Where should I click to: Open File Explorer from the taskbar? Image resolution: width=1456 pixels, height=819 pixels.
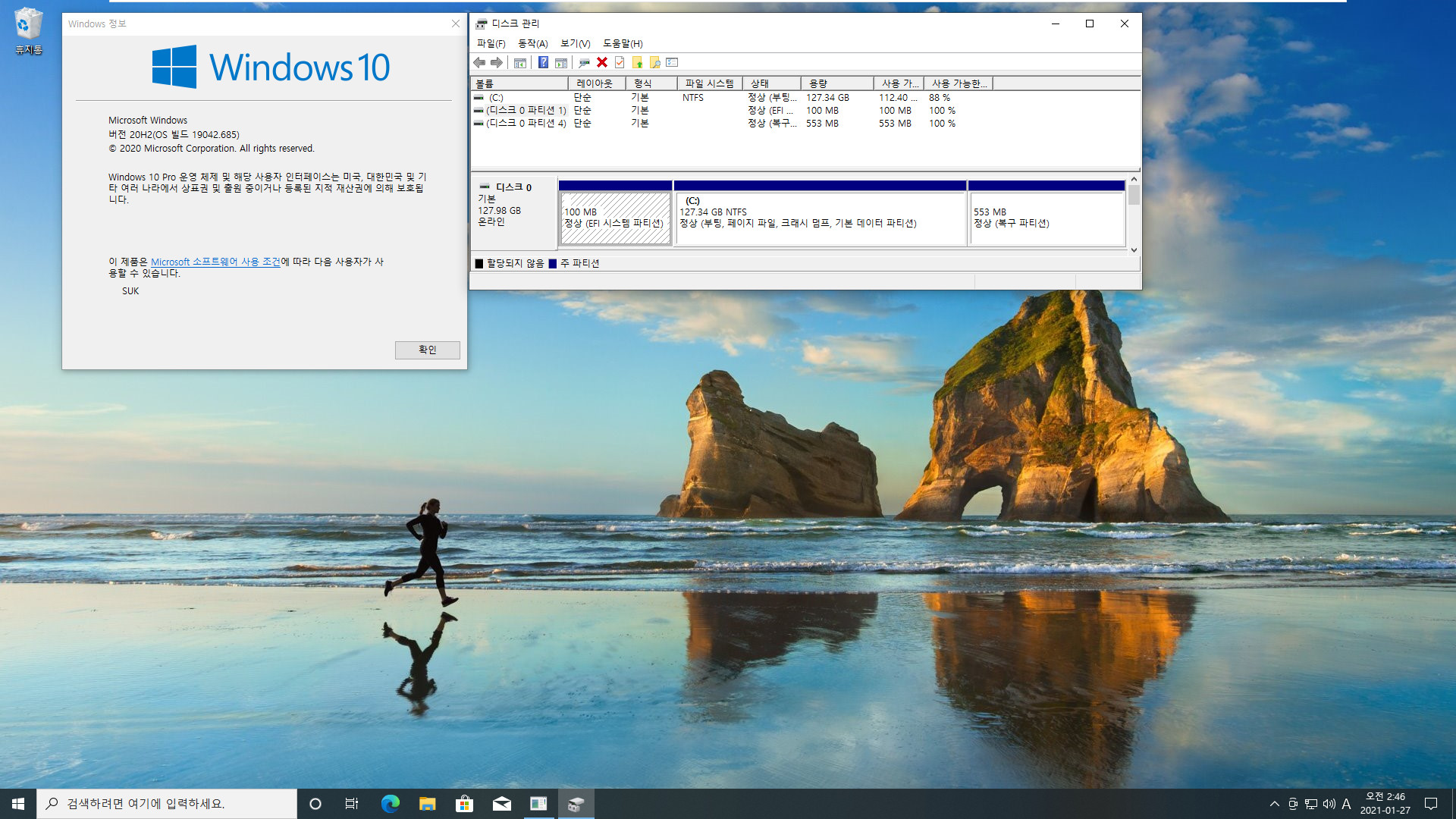pyautogui.click(x=427, y=804)
